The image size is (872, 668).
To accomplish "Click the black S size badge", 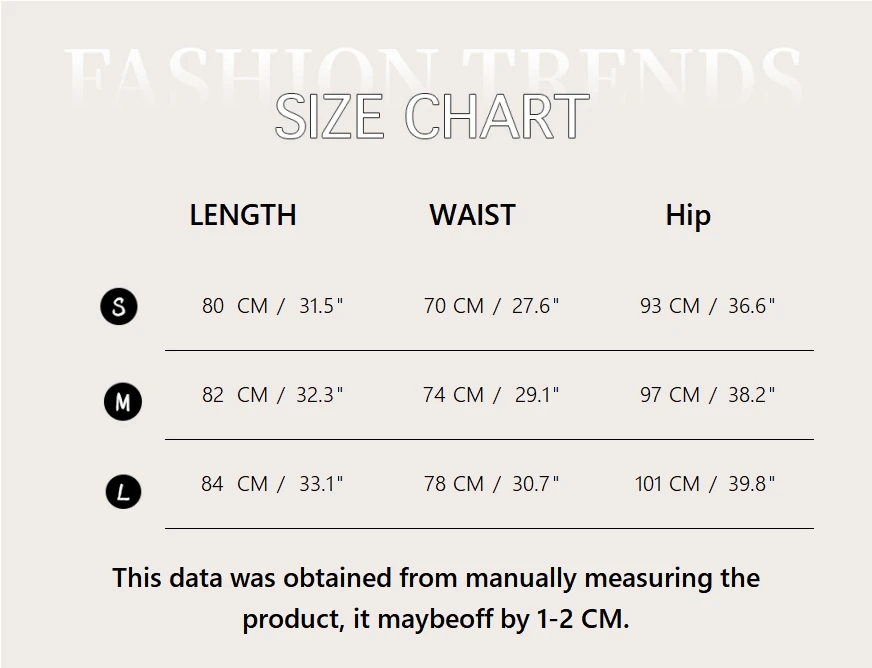I will tap(119, 306).
